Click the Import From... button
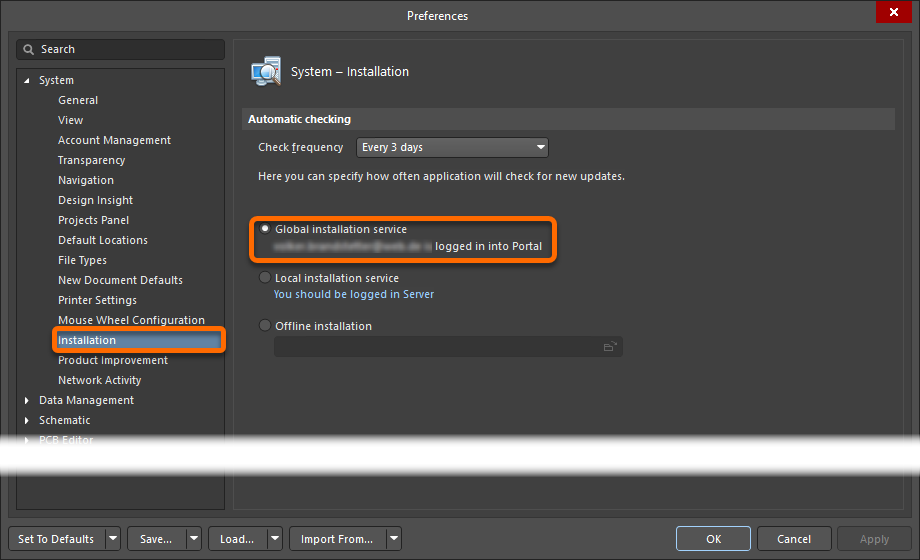This screenshot has width=920, height=560. pyautogui.click(x=338, y=538)
